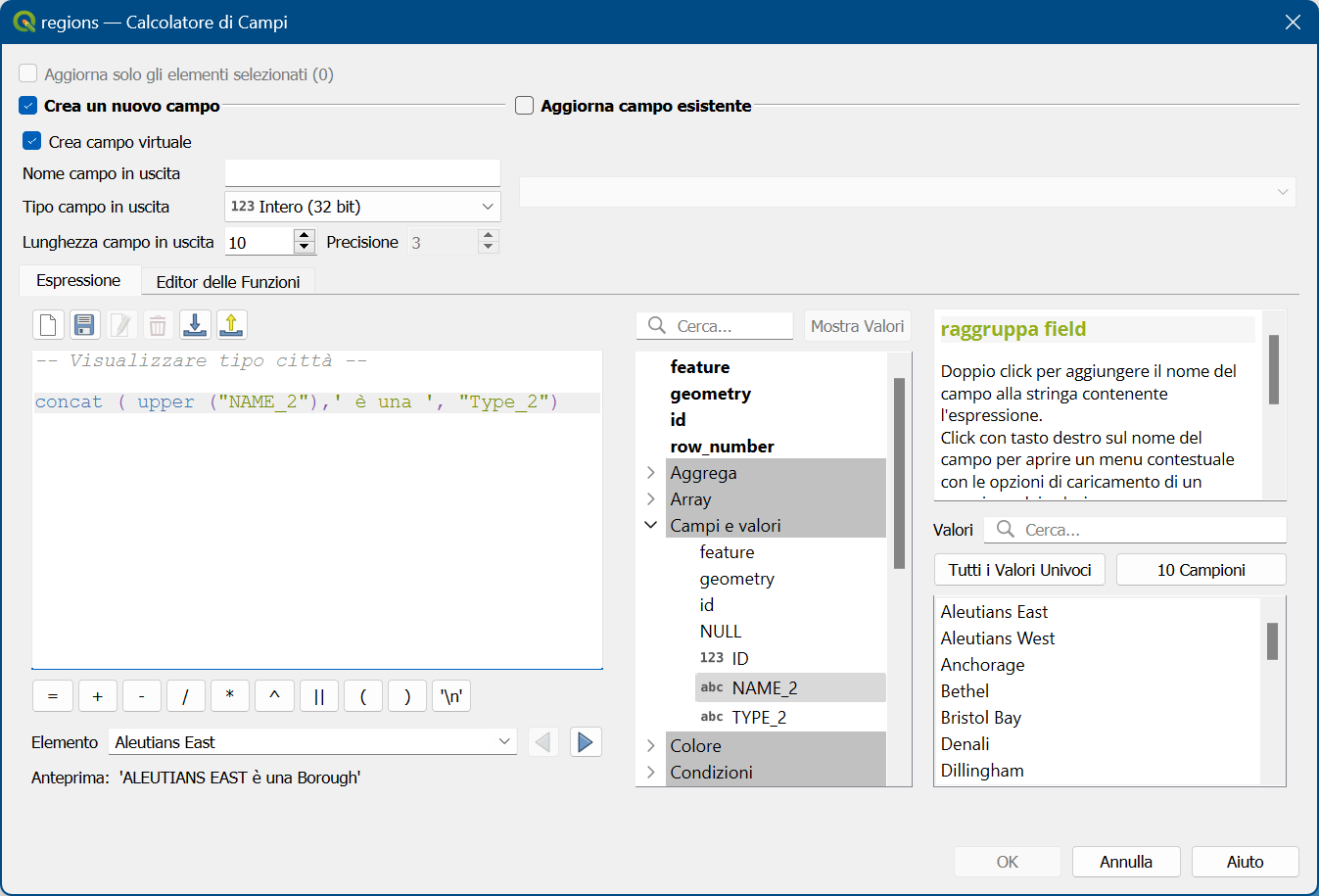Screen dimensions: 1319x896
Task: Select the TYPE_2 field in the tree
Action: pyautogui.click(x=759, y=717)
